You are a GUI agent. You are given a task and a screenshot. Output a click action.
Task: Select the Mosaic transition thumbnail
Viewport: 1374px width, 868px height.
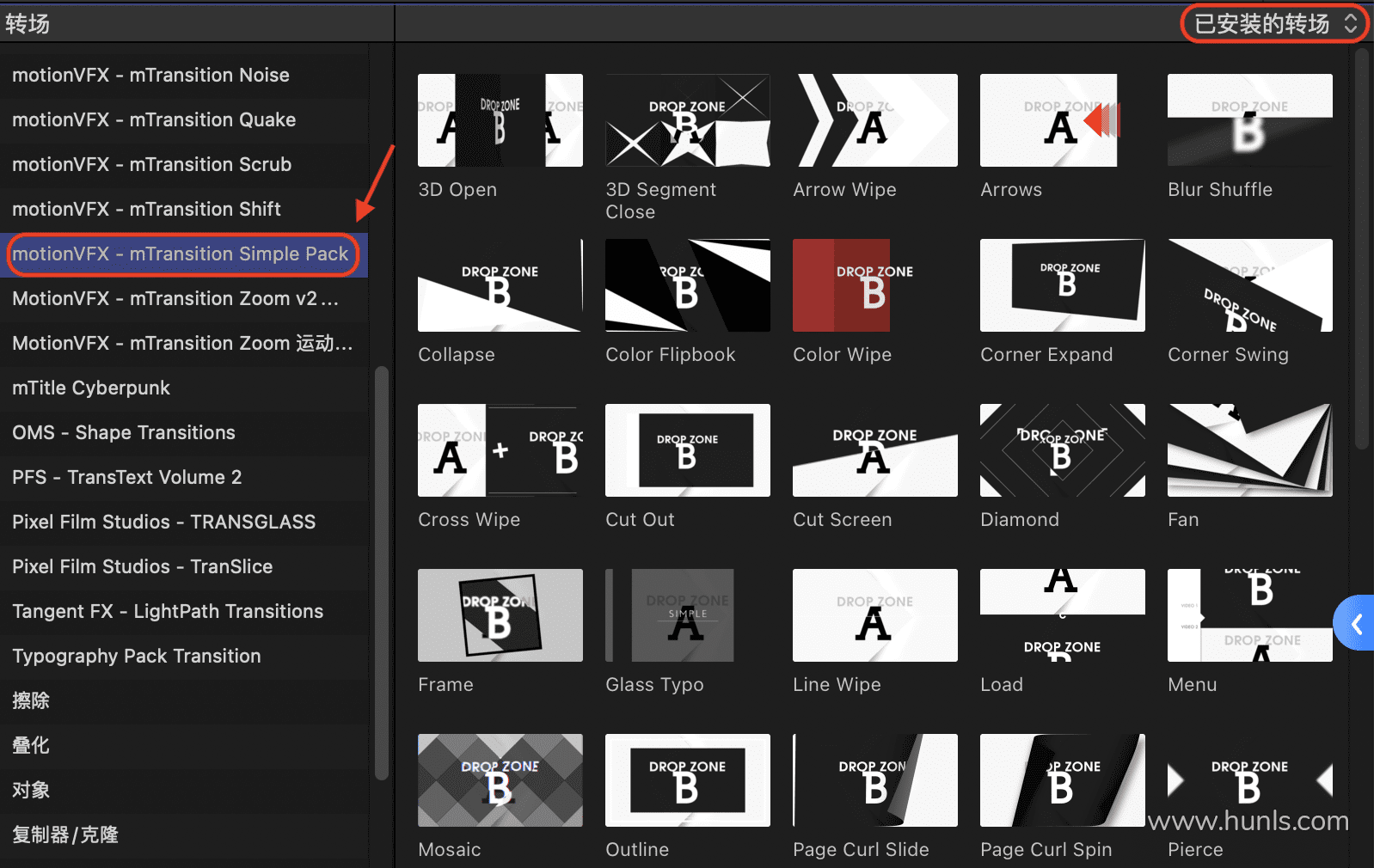pyautogui.click(x=500, y=780)
